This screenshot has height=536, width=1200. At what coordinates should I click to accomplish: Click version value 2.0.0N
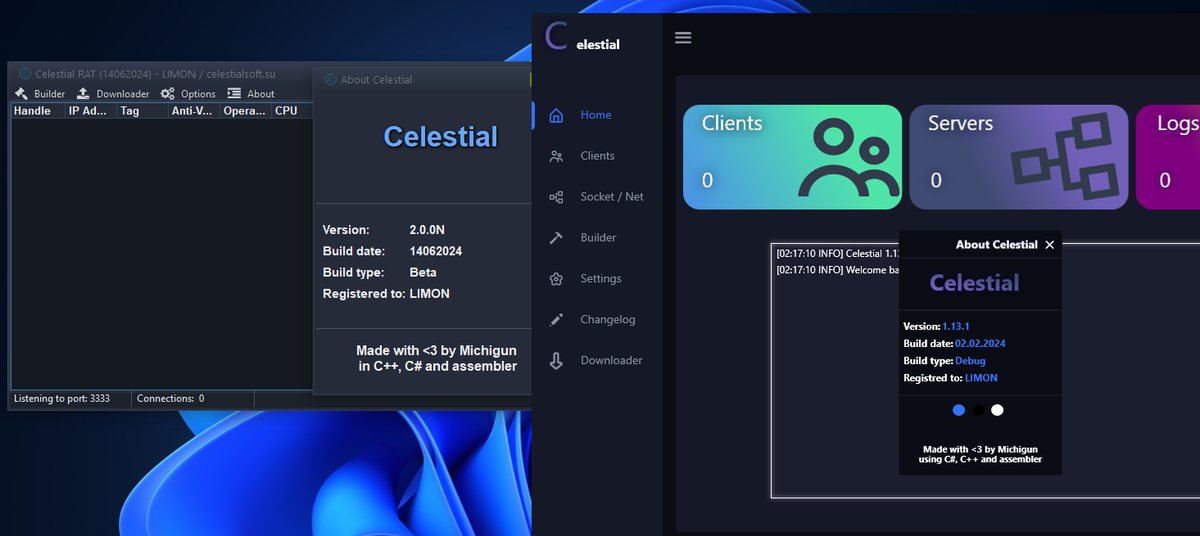[x=427, y=230]
